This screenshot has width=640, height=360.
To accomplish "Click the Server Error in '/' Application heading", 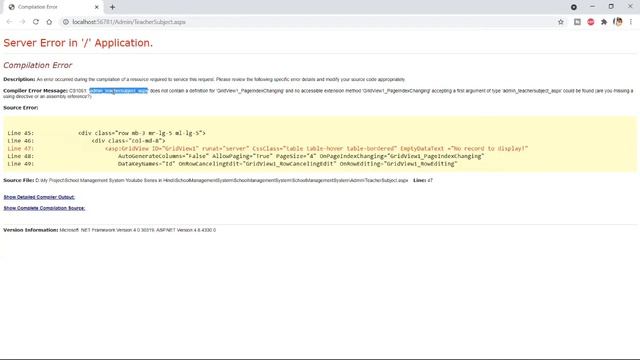I will [78, 43].
